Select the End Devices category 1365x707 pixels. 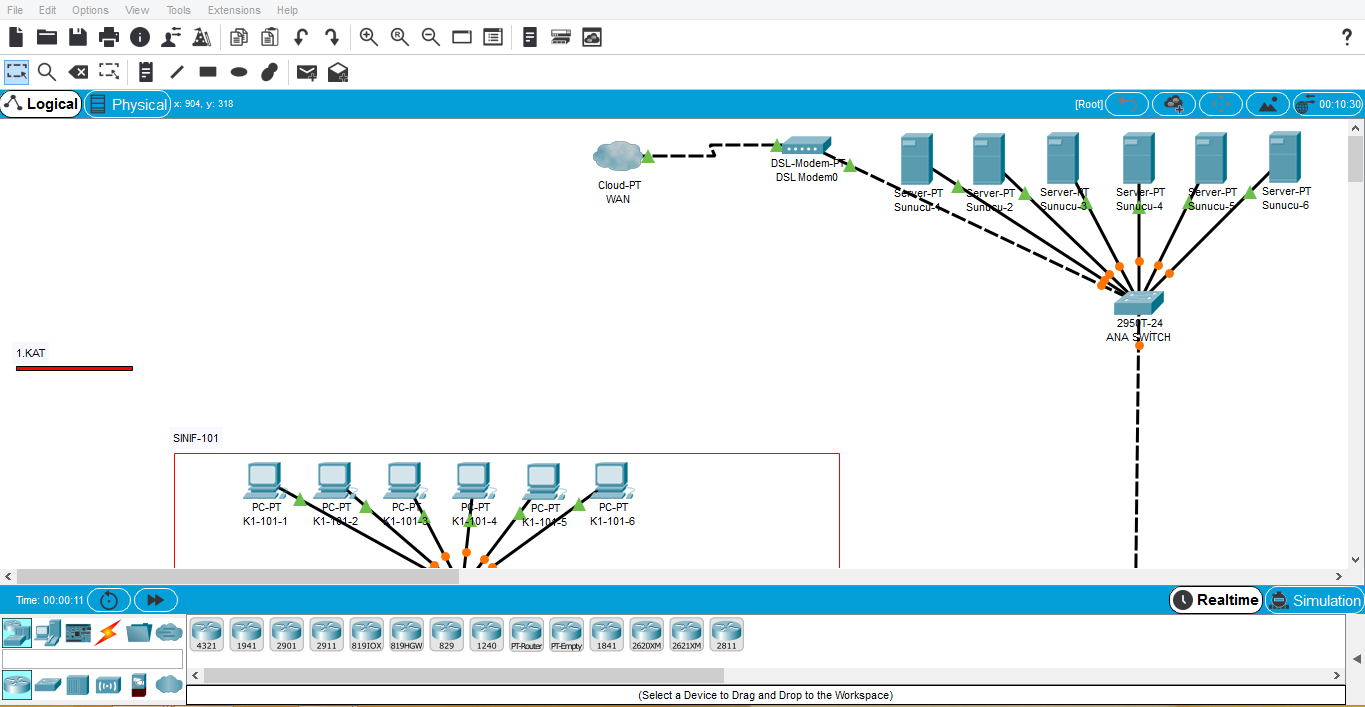(47, 632)
